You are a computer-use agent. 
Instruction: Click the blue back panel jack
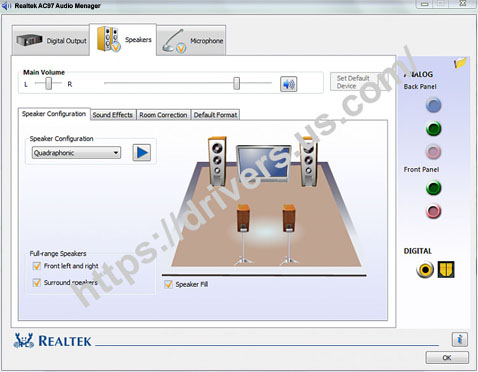pos(433,105)
